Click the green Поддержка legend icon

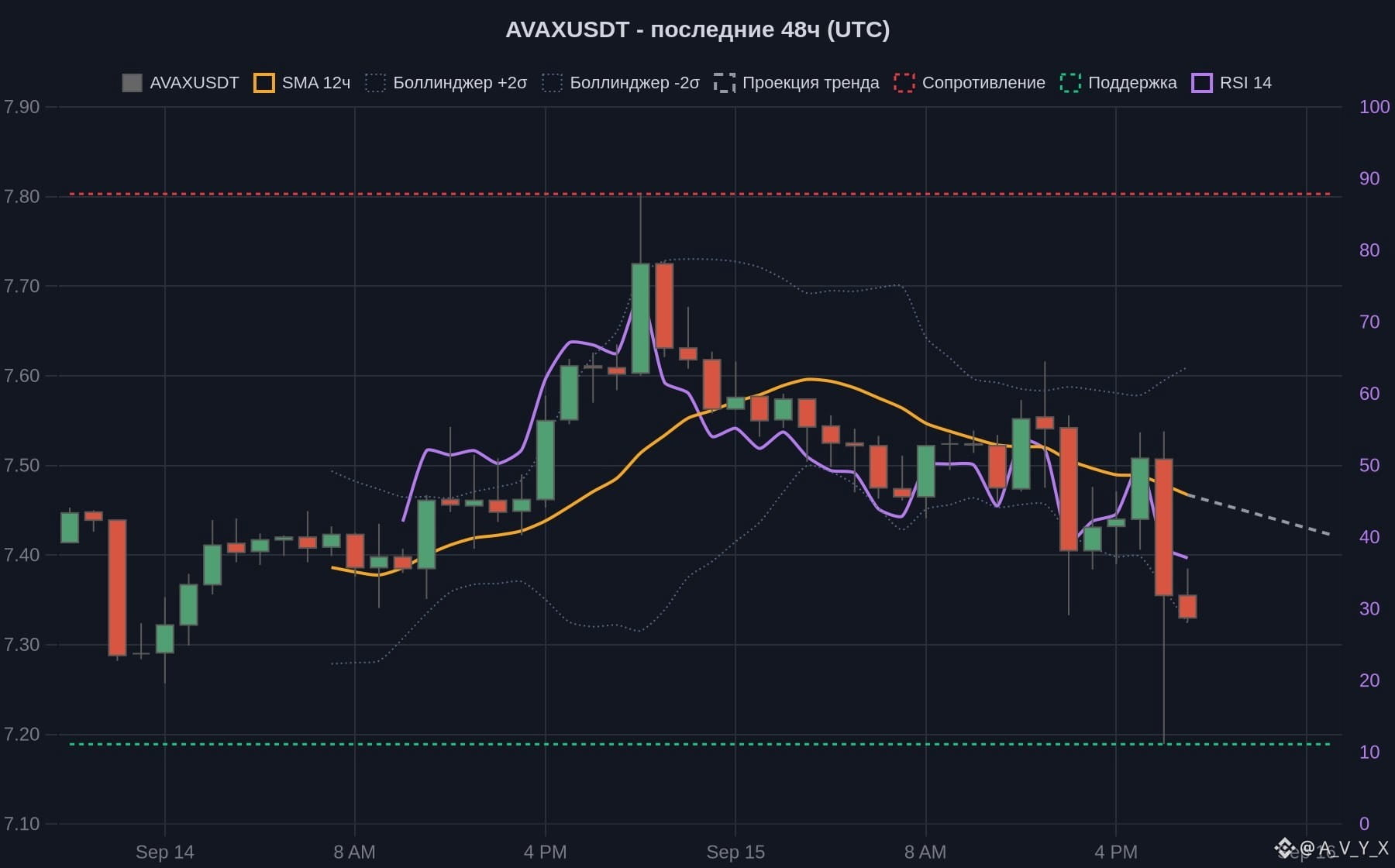[x=1070, y=83]
